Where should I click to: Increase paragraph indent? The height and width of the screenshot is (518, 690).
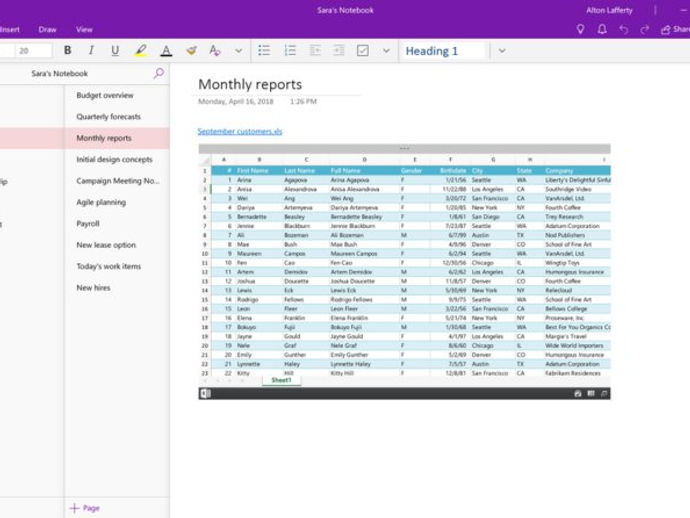click(x=339, y=51)
